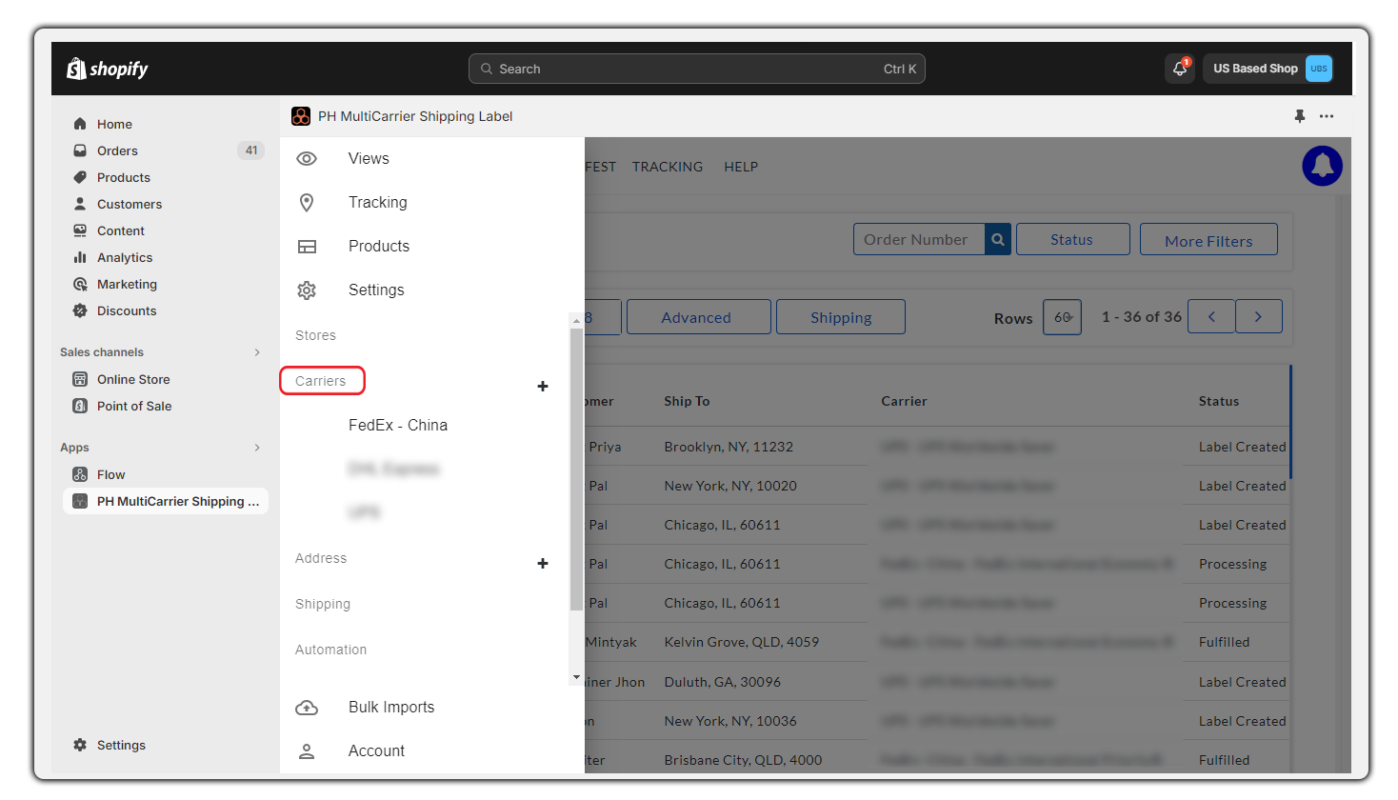Viewport: 1398px width, 800px height.
Task: Click the Flow app icon
Action: [x=80, y=475]
